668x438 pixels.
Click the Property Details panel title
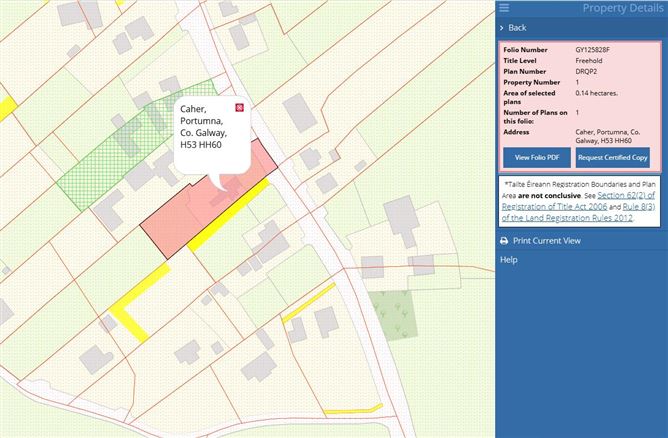pos(622,8)
